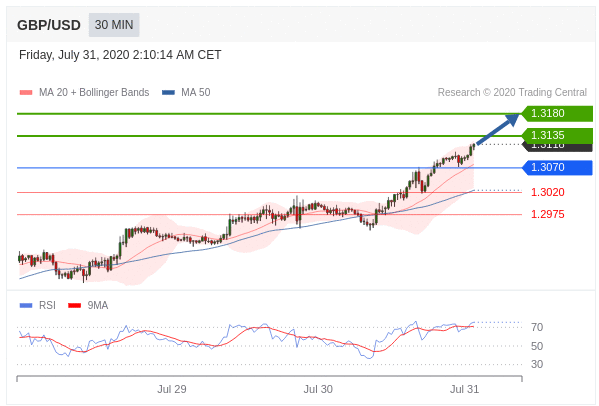Click the 1.2975 red support label
This screenshot has width=599, height=406.
547,214
